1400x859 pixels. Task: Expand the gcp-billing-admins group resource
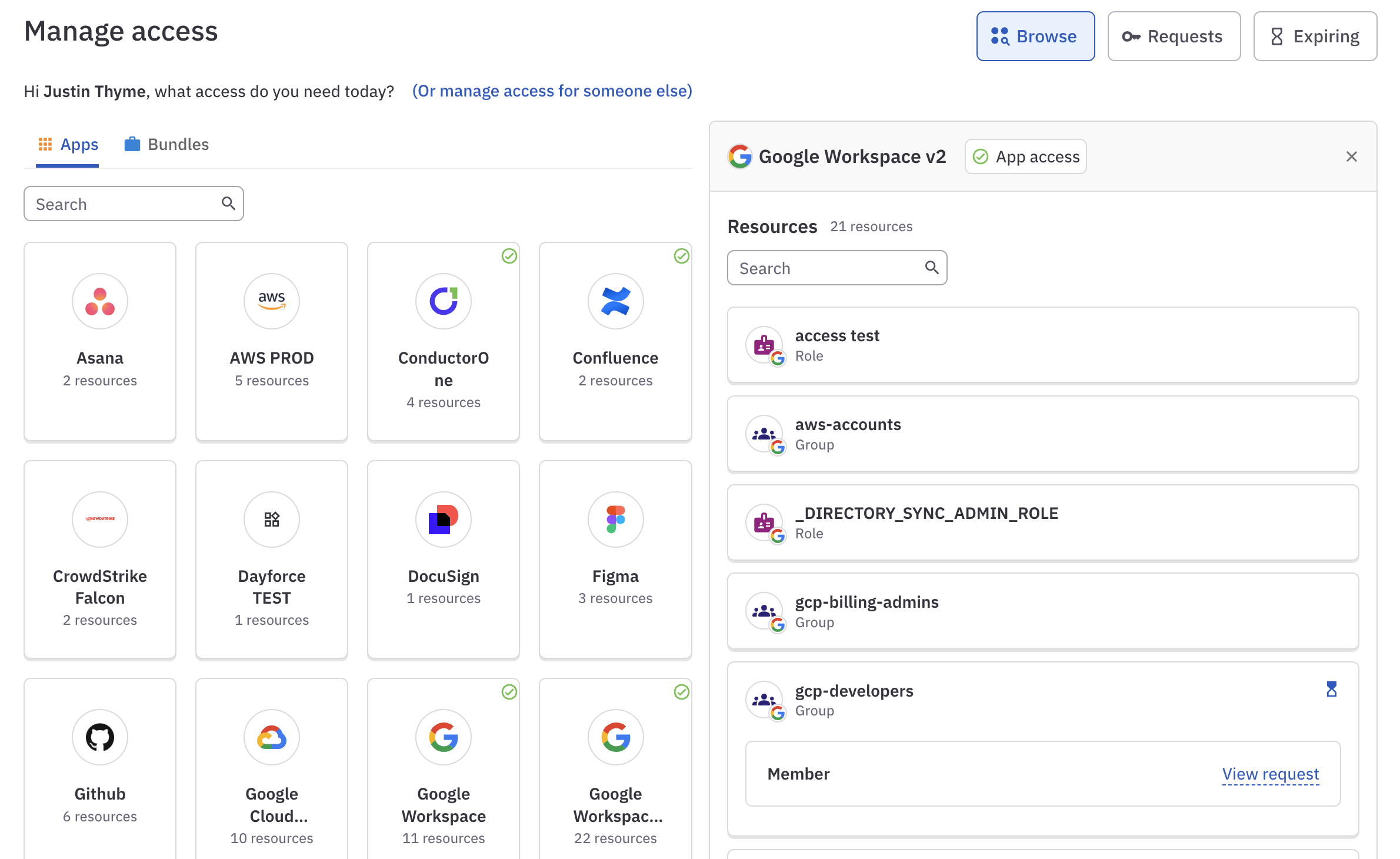click(x=1042, y=612)
